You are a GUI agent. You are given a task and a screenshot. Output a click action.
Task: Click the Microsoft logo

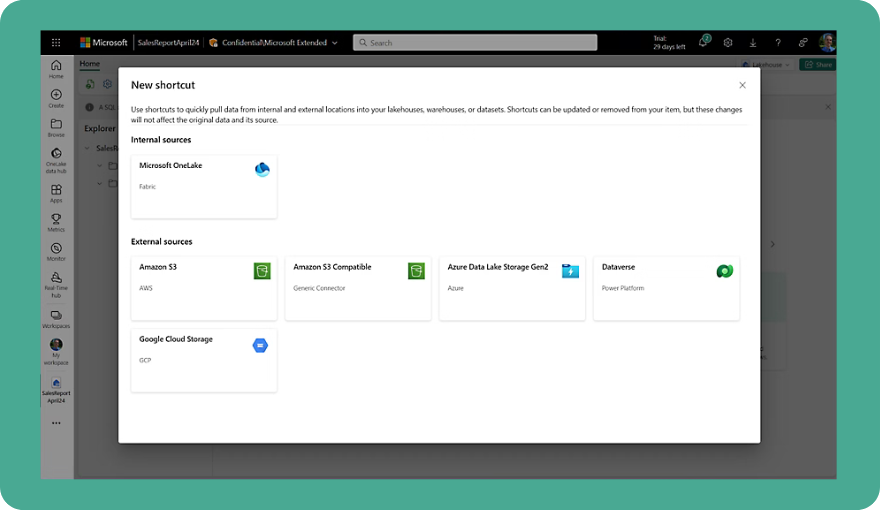pyautogui.click(x=104, y=43)
